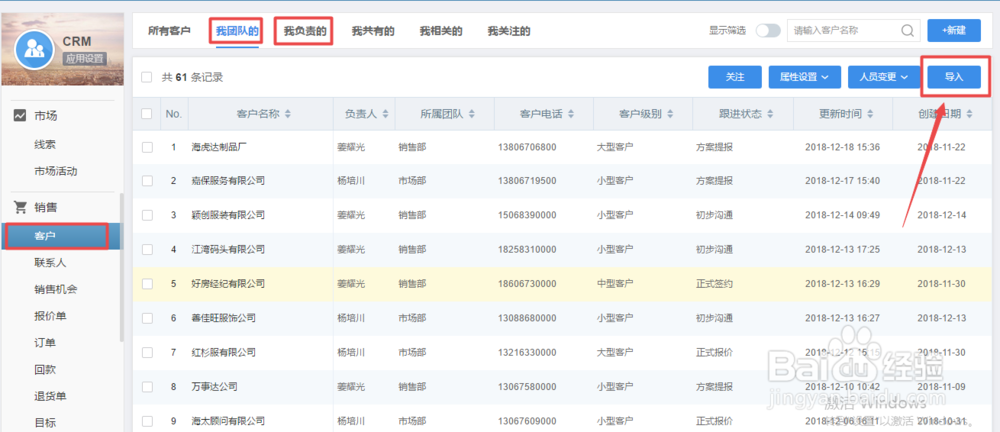Viewport: 1000px width, 432px height.
Task: Open the 属性设置 dropdown
Action: coord(805,77)
